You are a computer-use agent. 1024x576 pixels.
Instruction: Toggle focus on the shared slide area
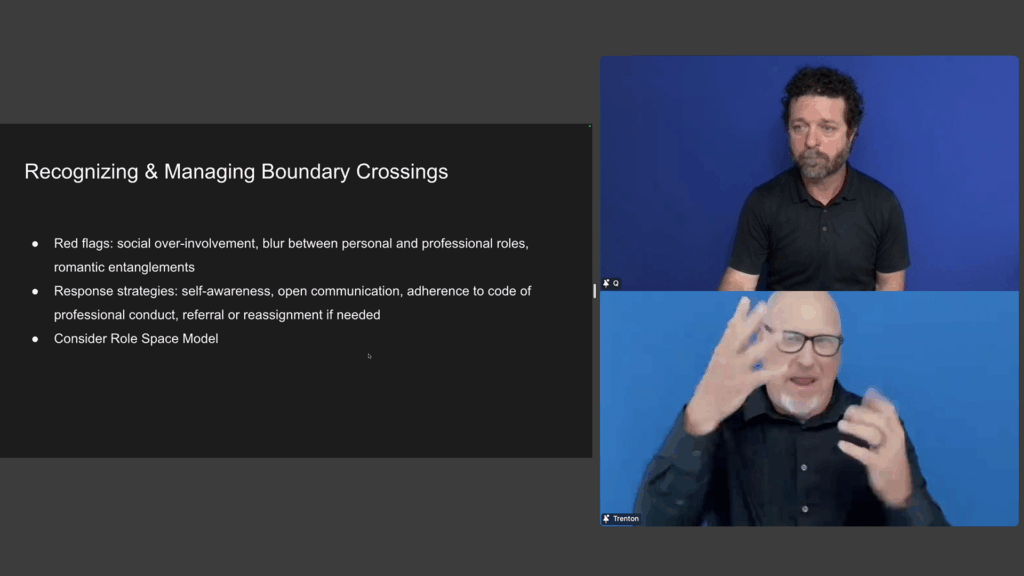point(296,290)
